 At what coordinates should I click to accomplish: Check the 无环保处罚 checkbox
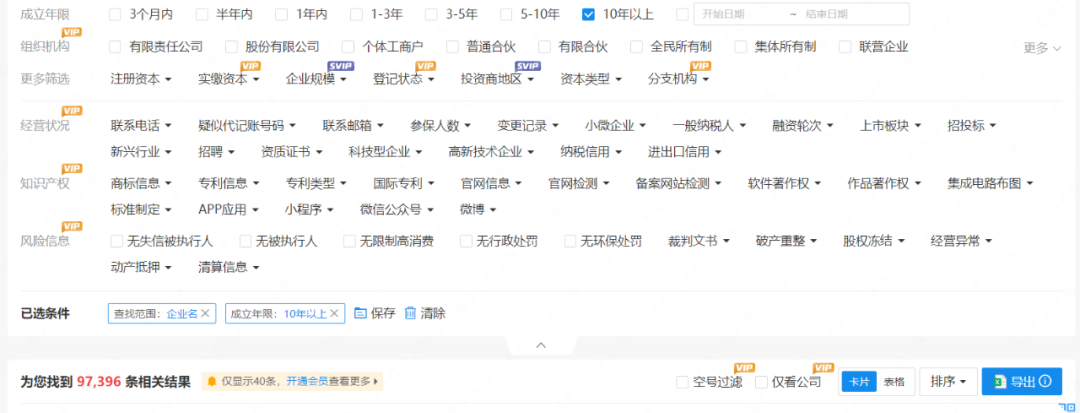[570, 241]
